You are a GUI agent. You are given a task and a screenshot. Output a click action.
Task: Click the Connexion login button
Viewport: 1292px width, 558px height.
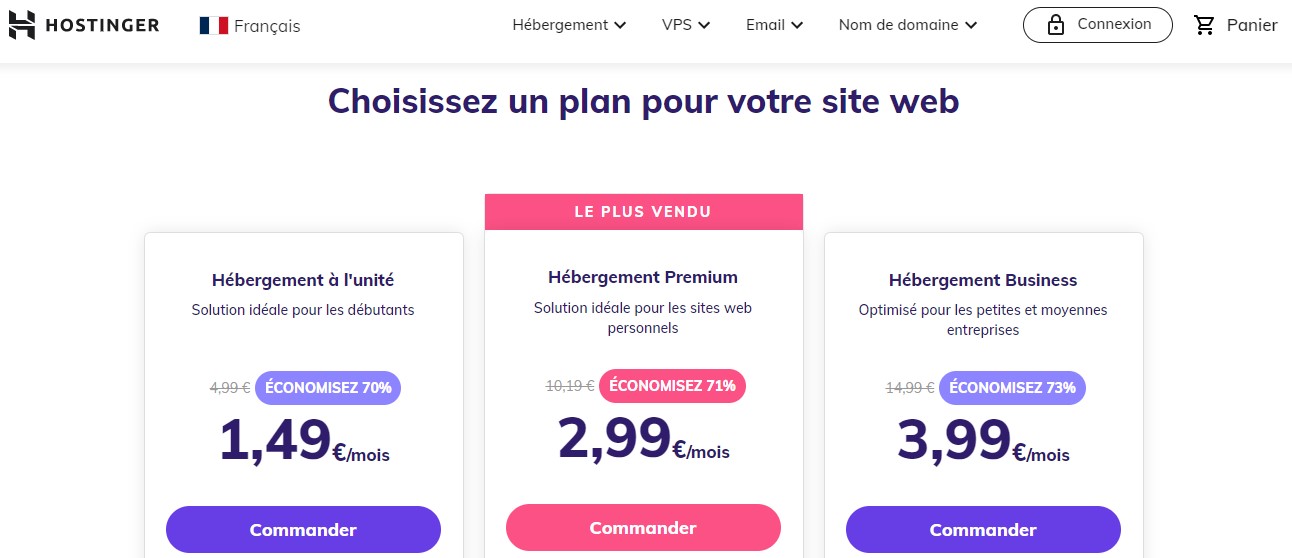(x=1097, y=25)
